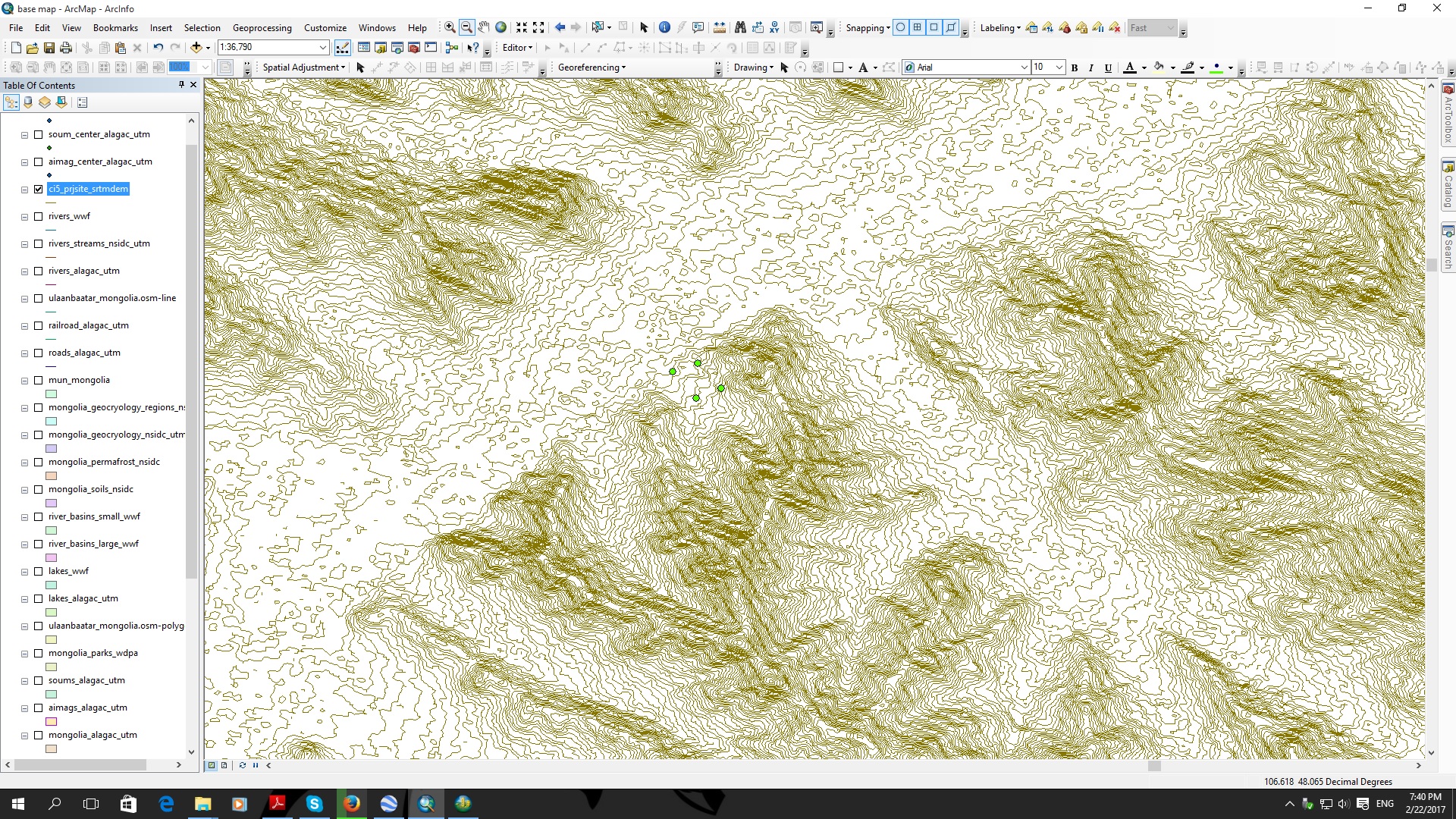Screen dimensions: 1456x819
Task: Open the File menu
Action: (16, 28)
